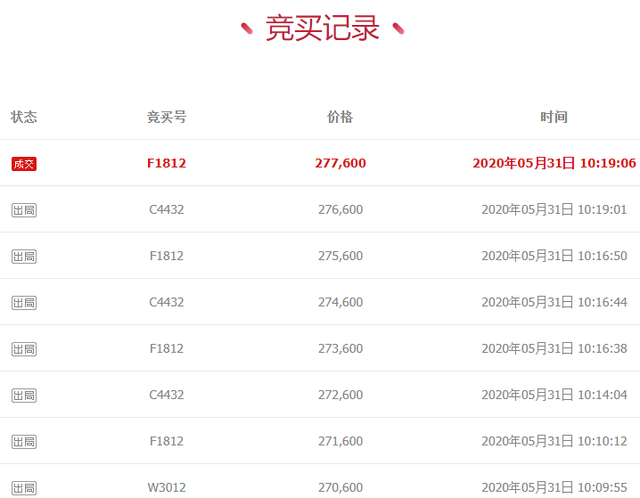The image size is (640, 498).
Task: Click bidder C4432 in the 276,600 row
Action: (x=166, y=210)
